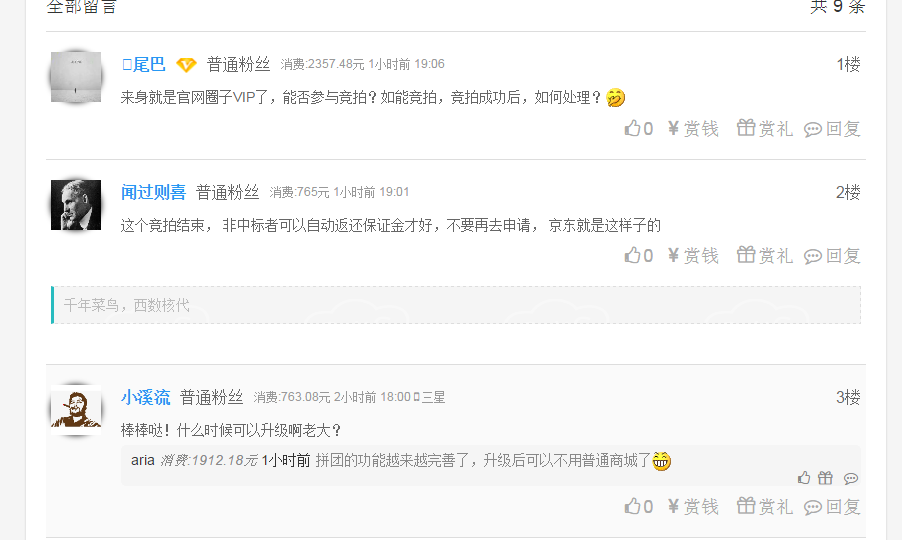Viewport: 902px width, 540px height.
Task: Like the 1楼 comment by 尾巴
Action: pos(638,128)
